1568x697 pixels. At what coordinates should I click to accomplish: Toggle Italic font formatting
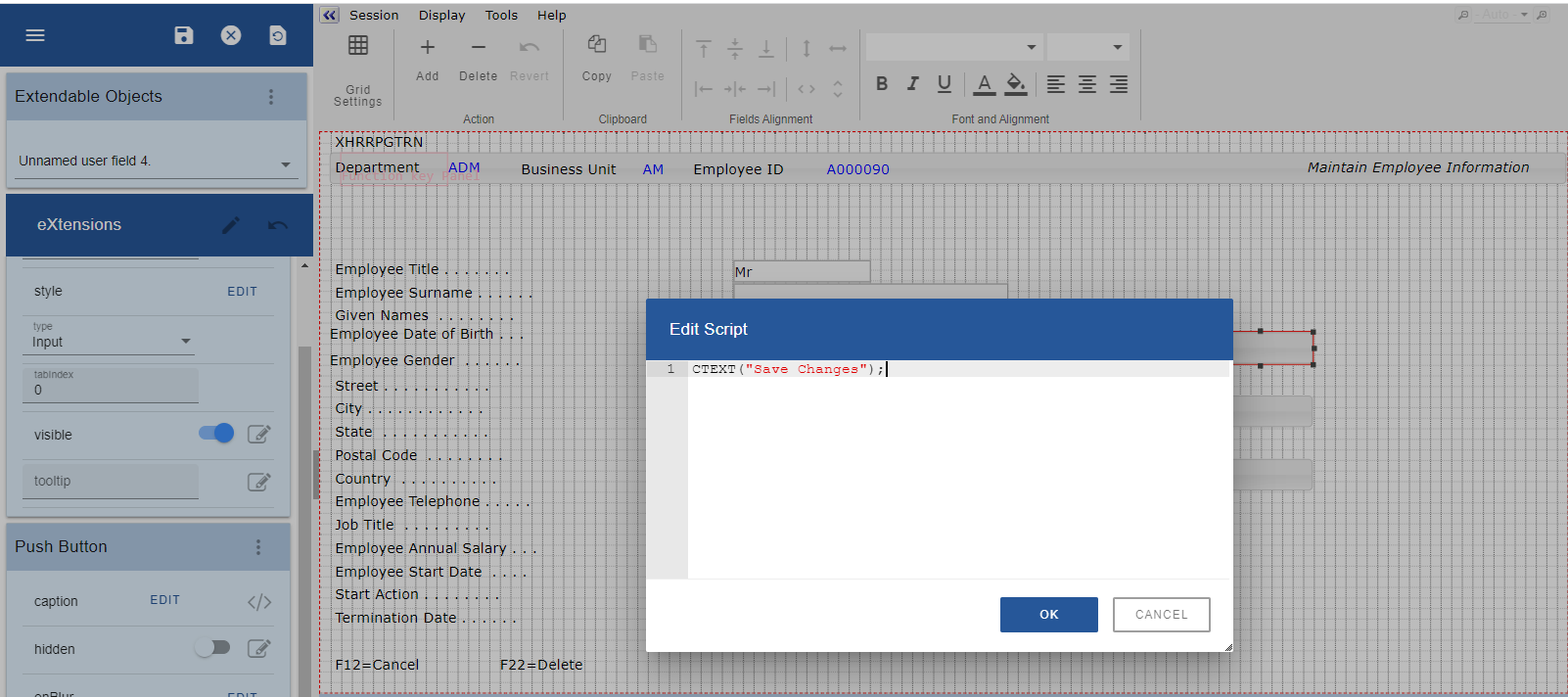[x=912, y=84]
